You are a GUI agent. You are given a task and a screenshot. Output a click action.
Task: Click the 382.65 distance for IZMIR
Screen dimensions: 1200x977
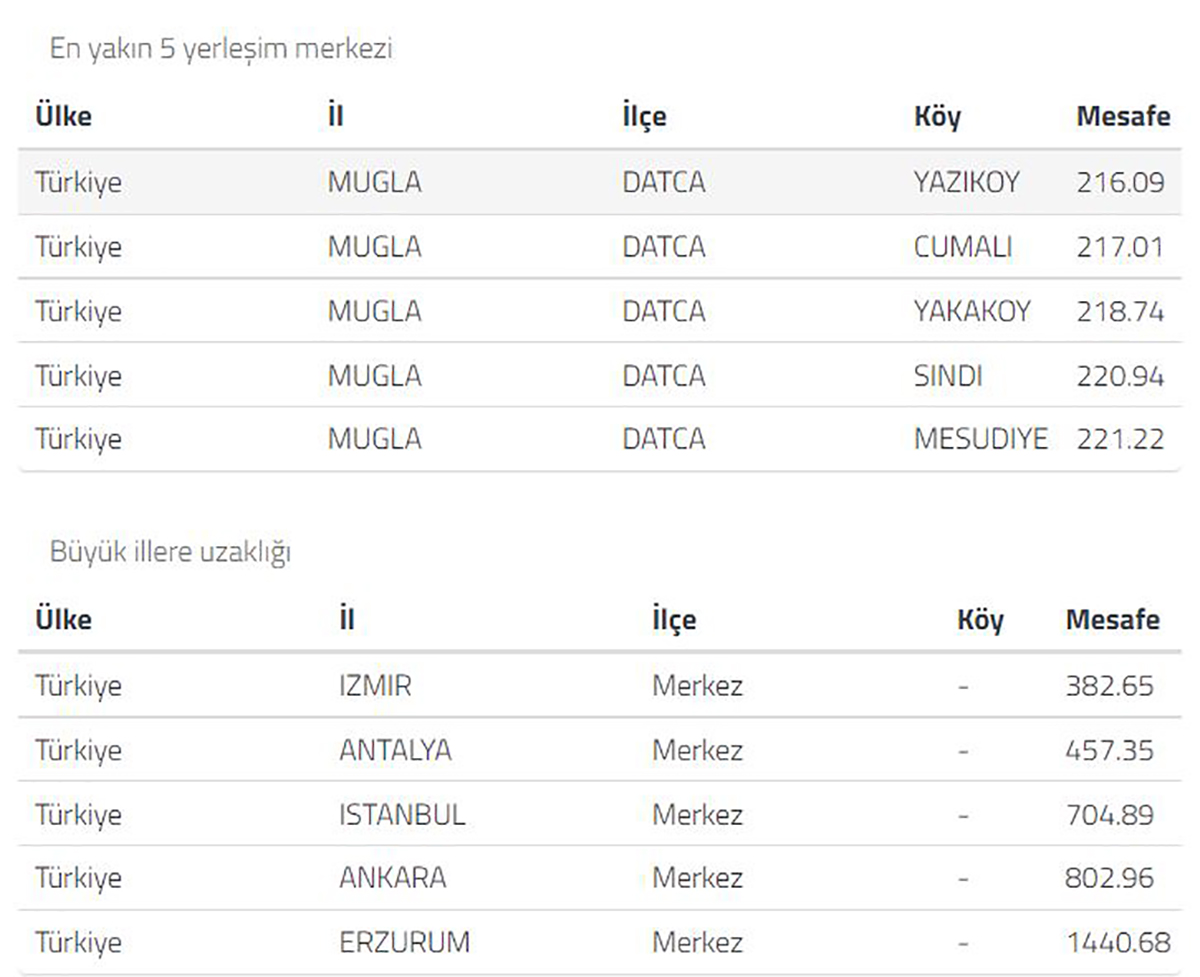coord(1109,686)
